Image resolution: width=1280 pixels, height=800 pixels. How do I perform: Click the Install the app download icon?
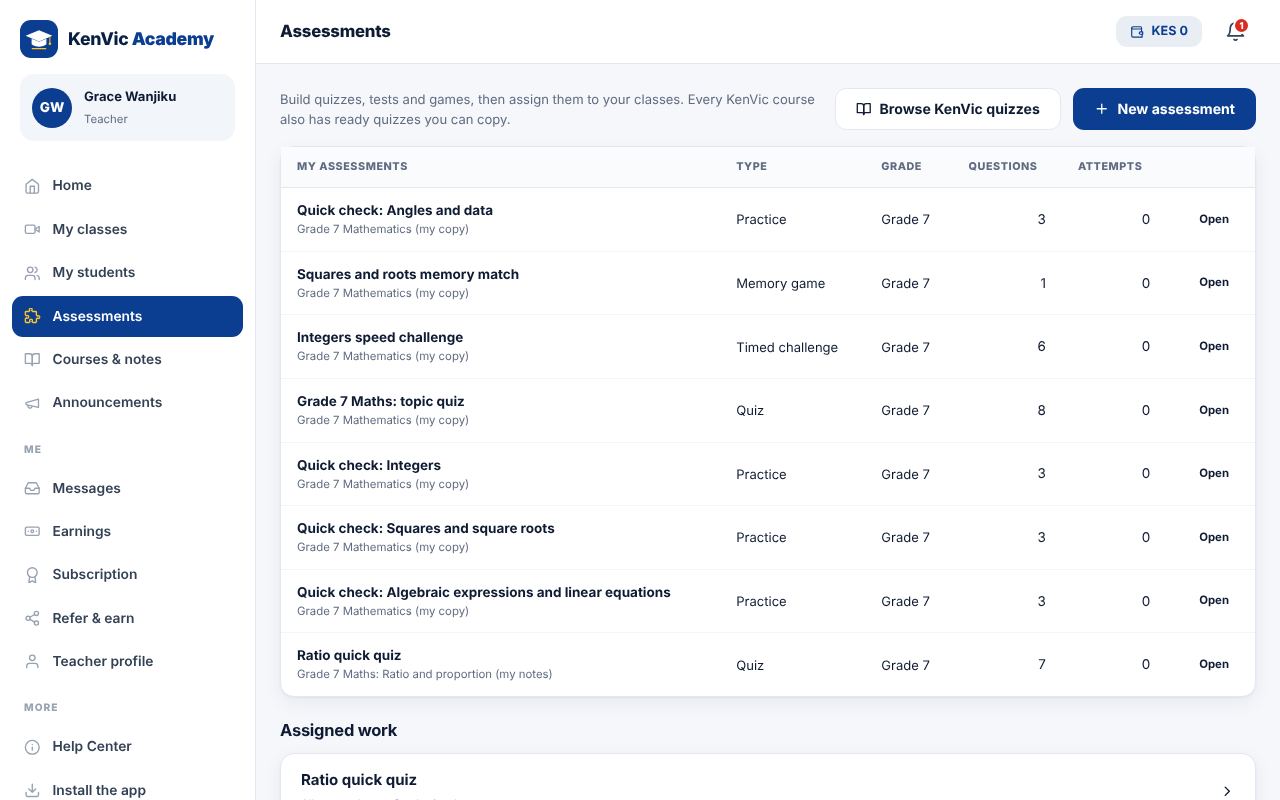point(32,790)
